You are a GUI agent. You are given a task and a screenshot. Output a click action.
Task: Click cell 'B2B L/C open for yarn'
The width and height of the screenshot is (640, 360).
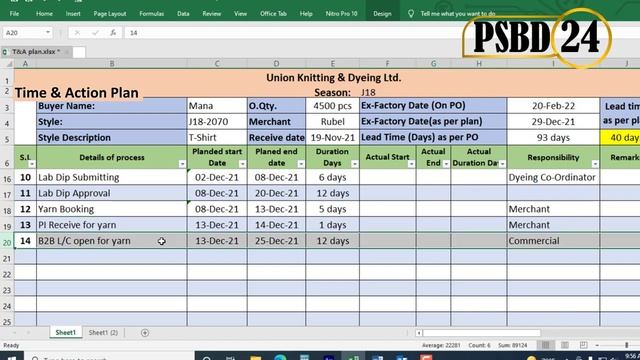pos(111,241)
